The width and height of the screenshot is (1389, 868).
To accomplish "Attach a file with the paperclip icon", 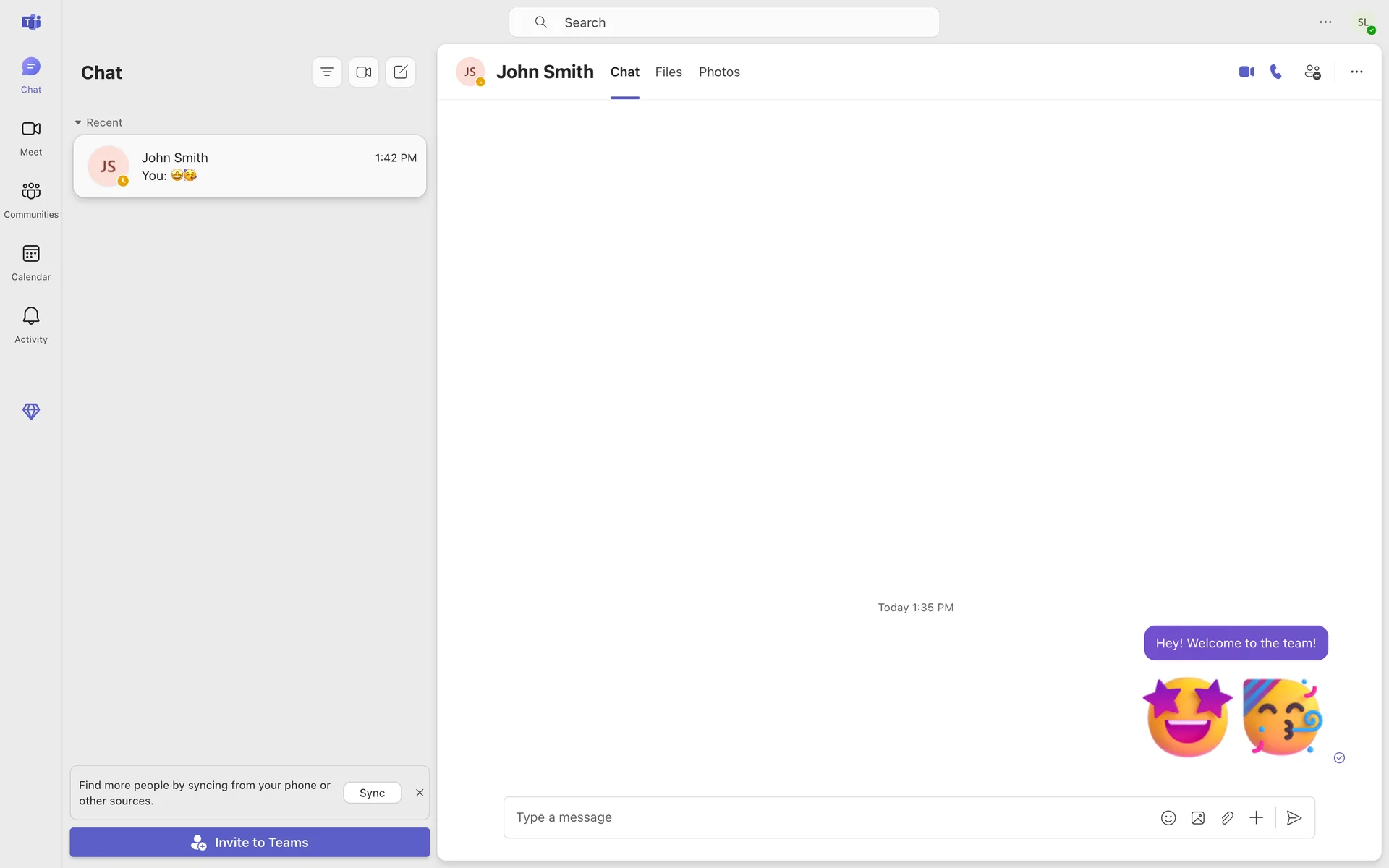I will point(1227,817).
